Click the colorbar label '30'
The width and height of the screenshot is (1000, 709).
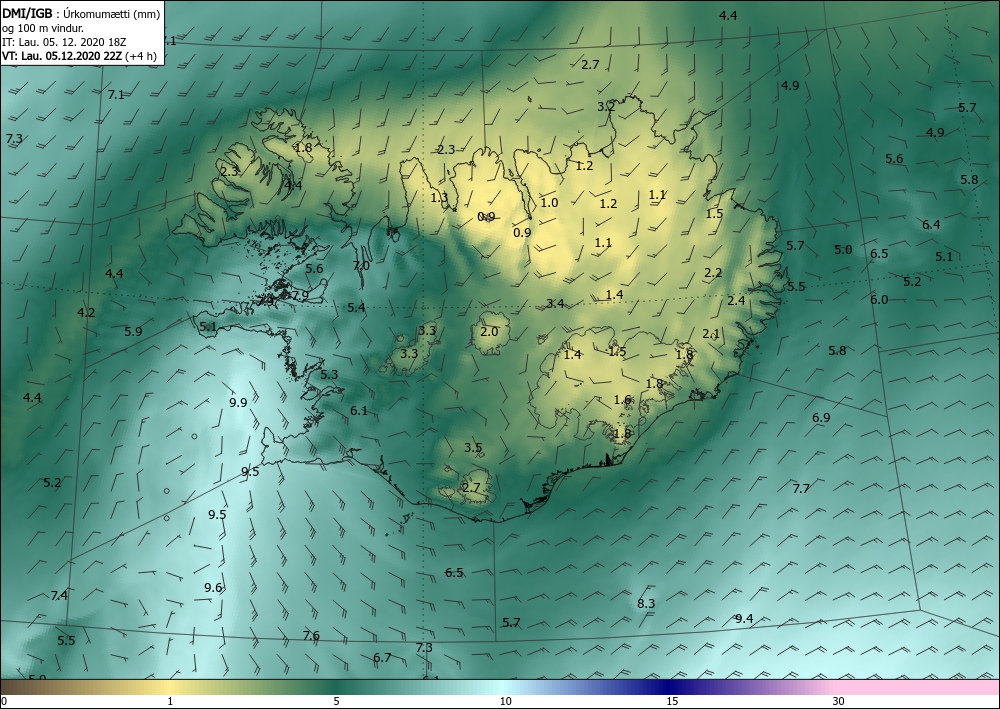point(839,701)
